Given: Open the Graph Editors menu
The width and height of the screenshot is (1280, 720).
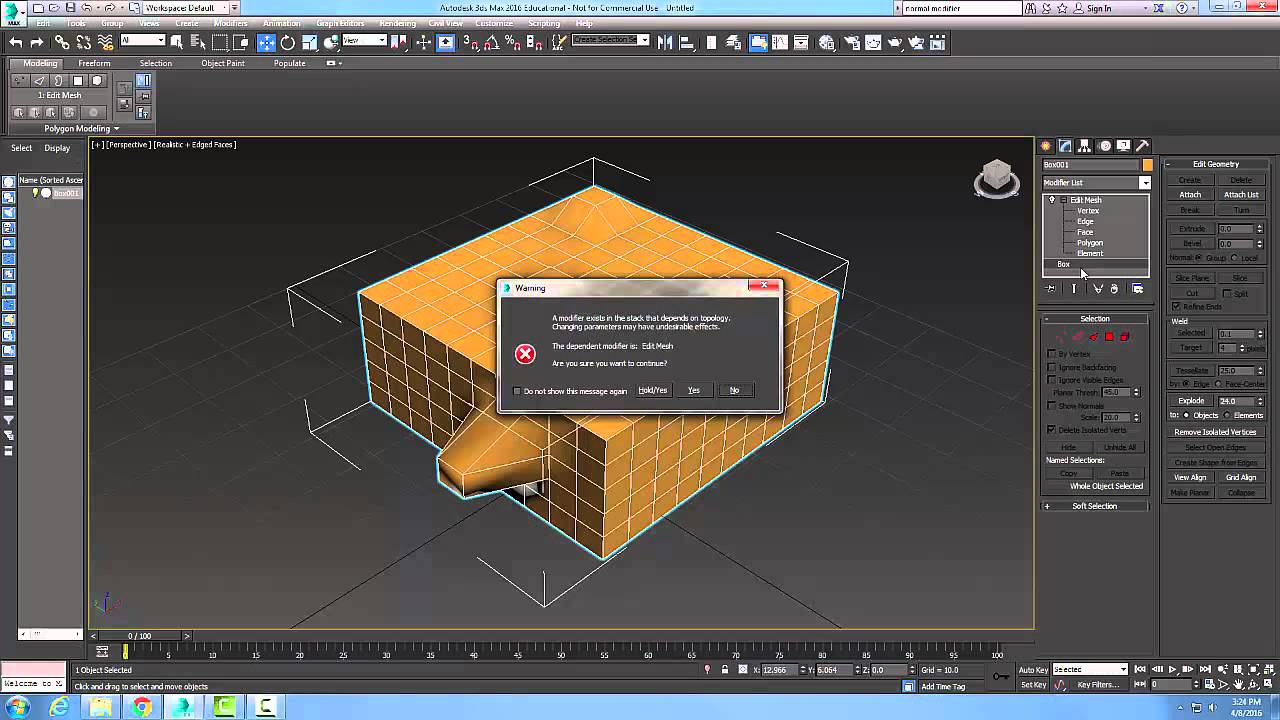Looking at the screenshot, I should 340,24.
